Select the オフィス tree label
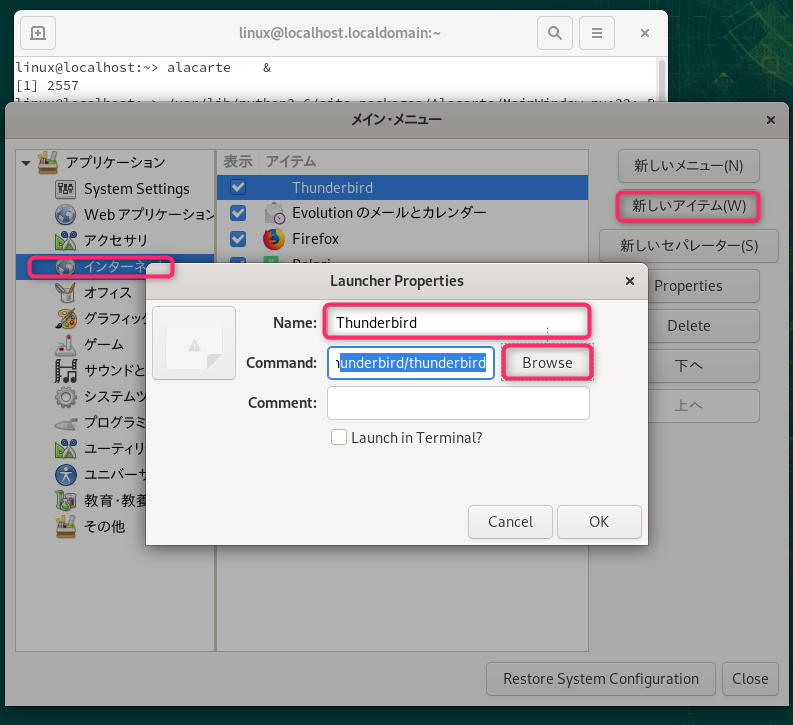 pyautogui.click(x=108, y=293)
